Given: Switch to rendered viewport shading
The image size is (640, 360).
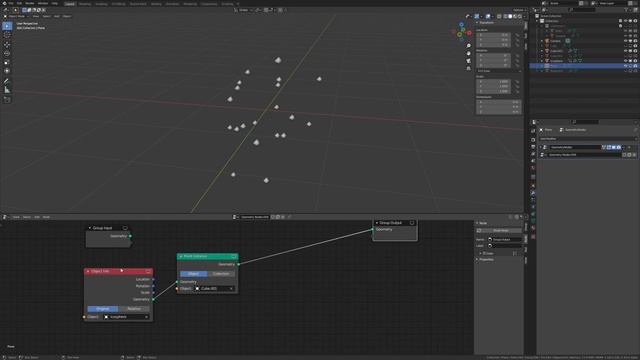Looking at the screenshot, I should (520, 16).
